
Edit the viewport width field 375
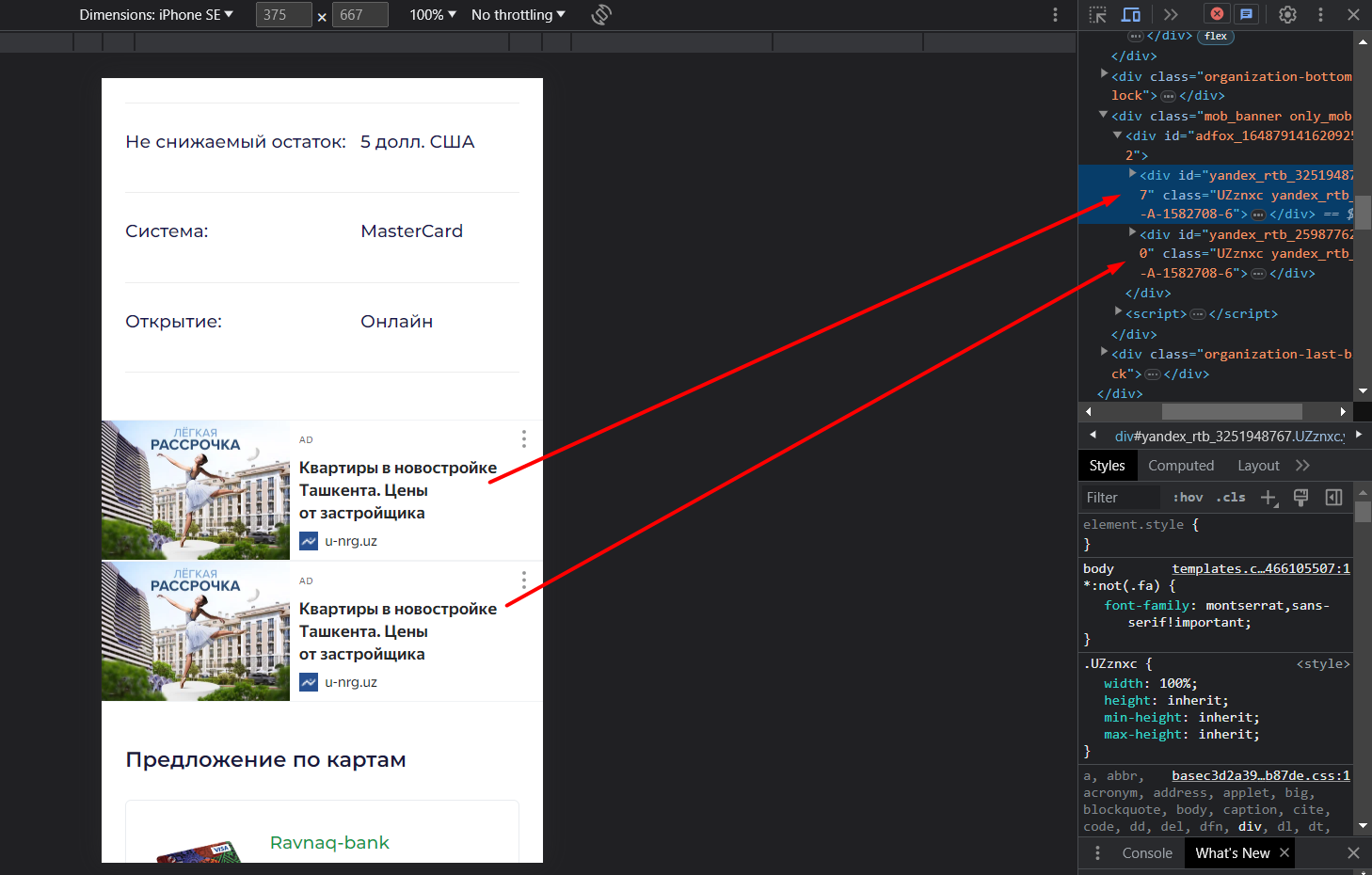283,14
